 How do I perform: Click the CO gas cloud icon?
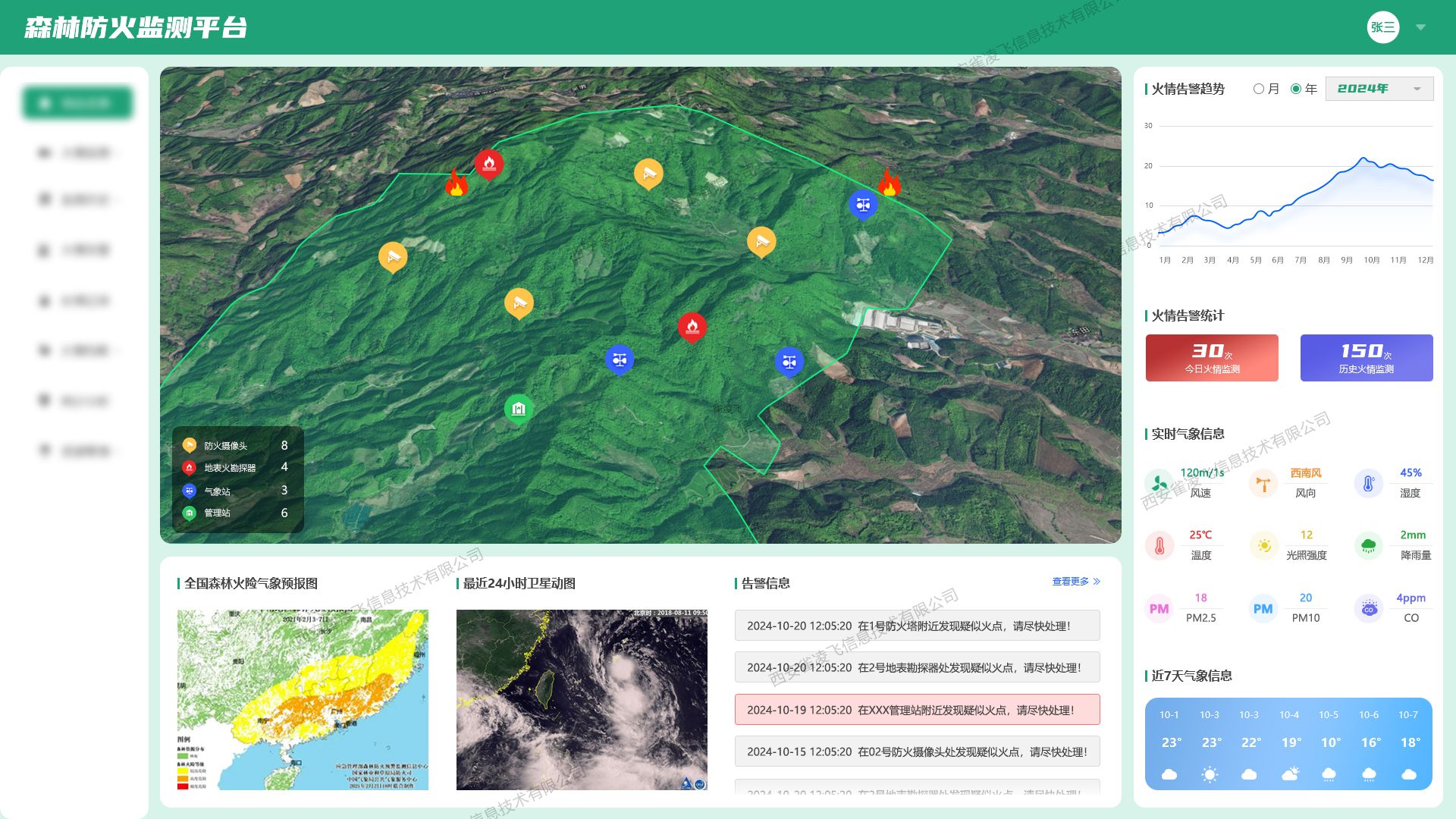(x=1368, y=608)
